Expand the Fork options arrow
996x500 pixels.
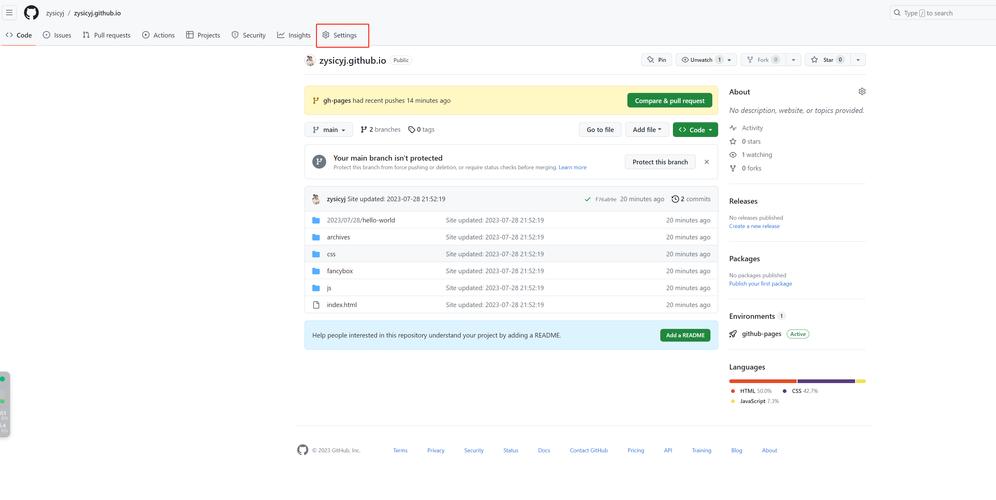tap(793, 60)
